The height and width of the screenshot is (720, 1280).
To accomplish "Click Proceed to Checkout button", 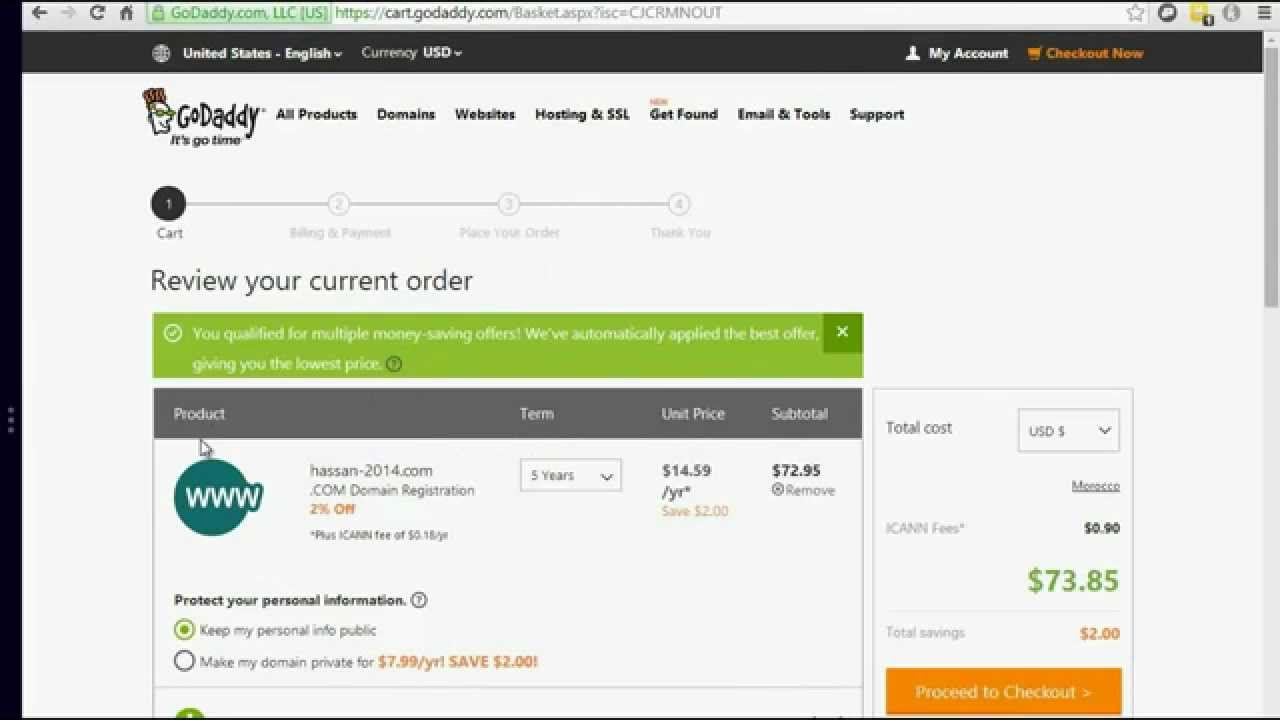I will [1003, 691].
